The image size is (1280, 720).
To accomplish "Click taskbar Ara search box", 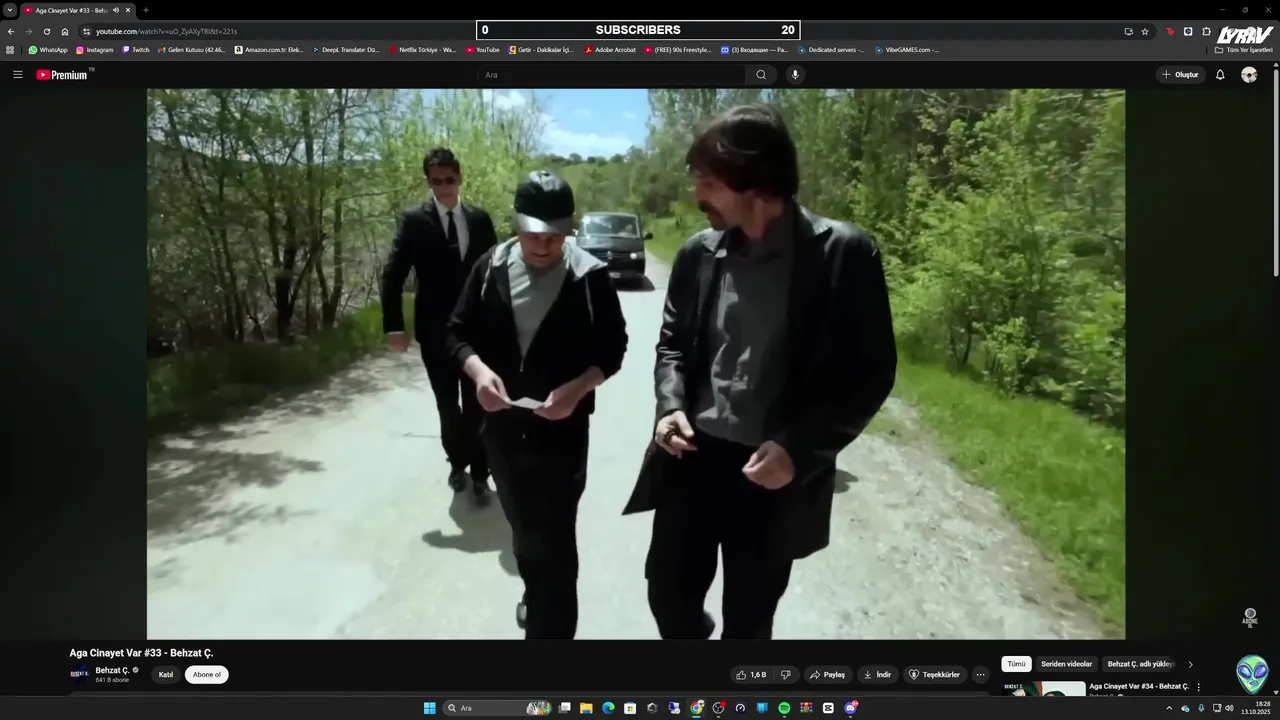I will click(497, 708).
